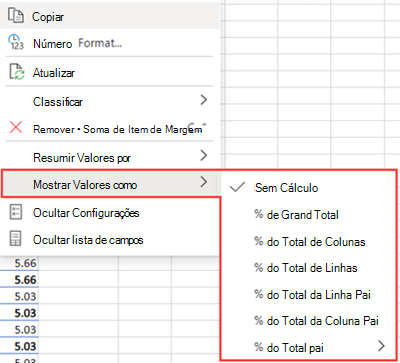400x363 pixels.
Task: Choose % do Total da Linha Pai
Action: click(x=309, y=294)
